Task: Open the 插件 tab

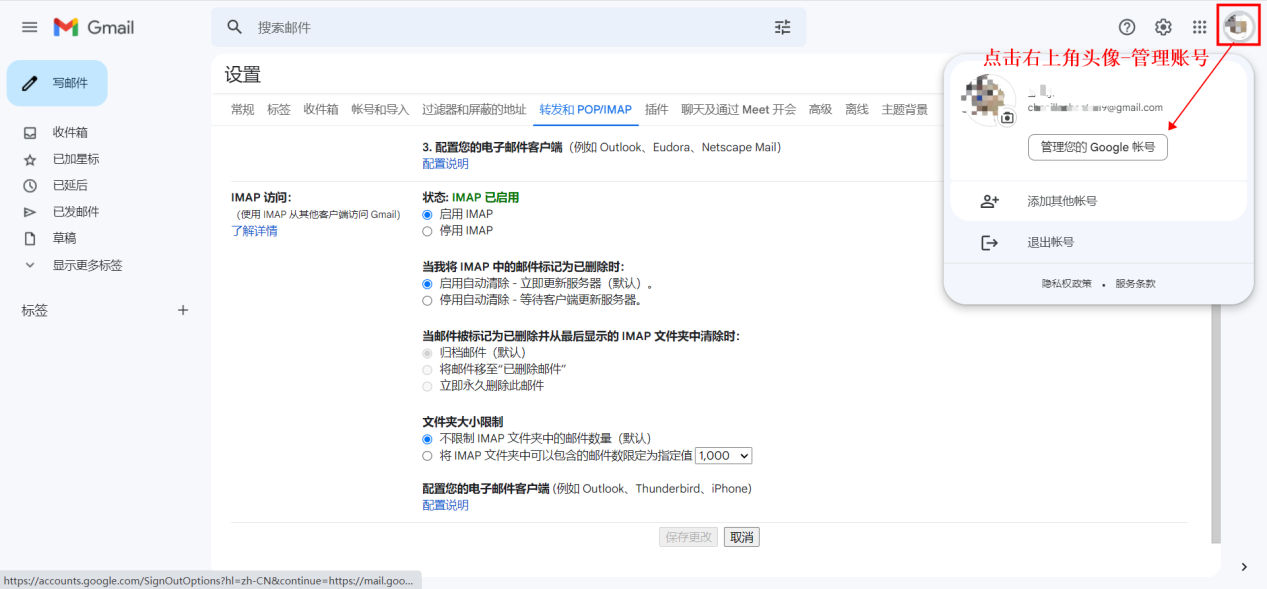Action: 657,110
